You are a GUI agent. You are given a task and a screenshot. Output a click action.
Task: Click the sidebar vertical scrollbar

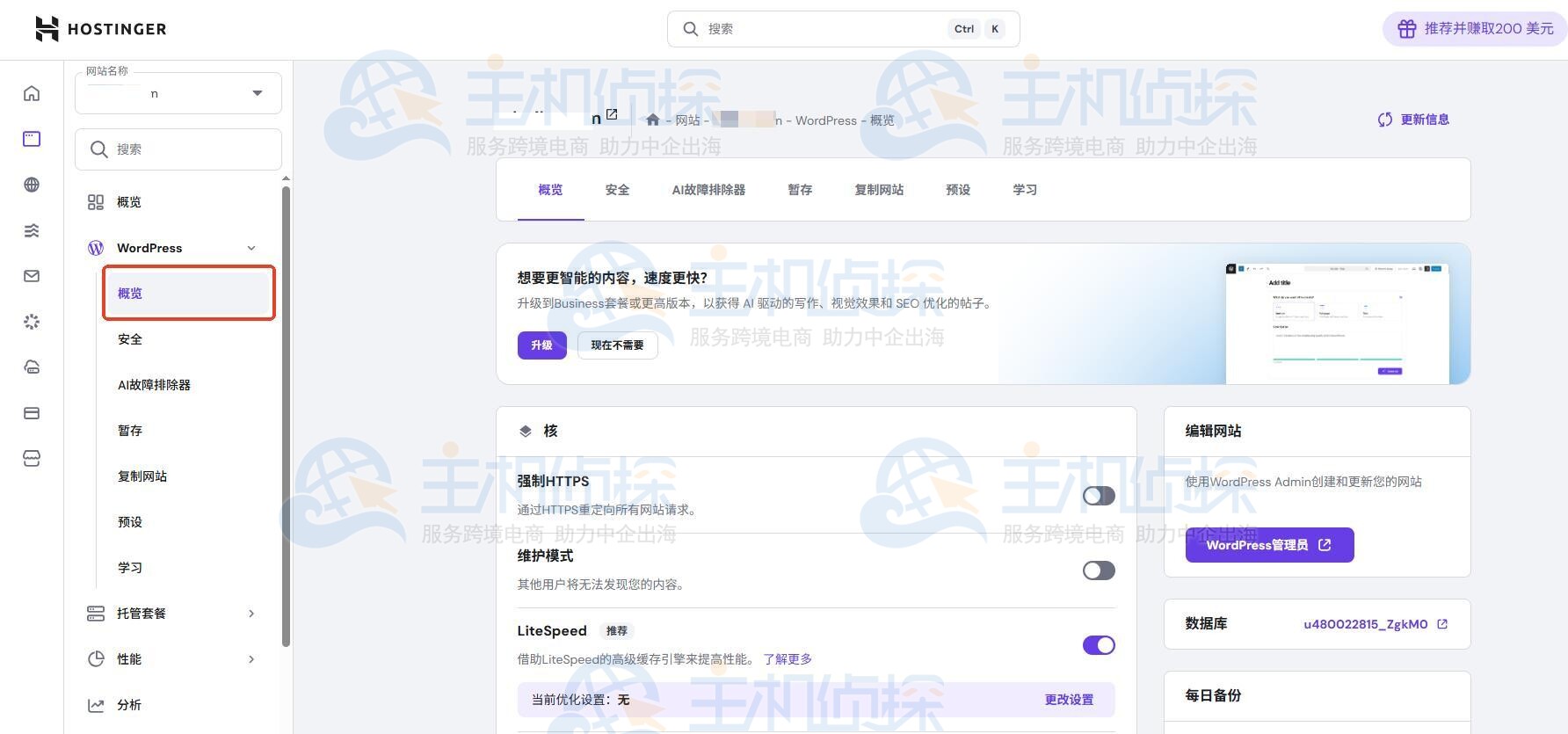[286, 417]
